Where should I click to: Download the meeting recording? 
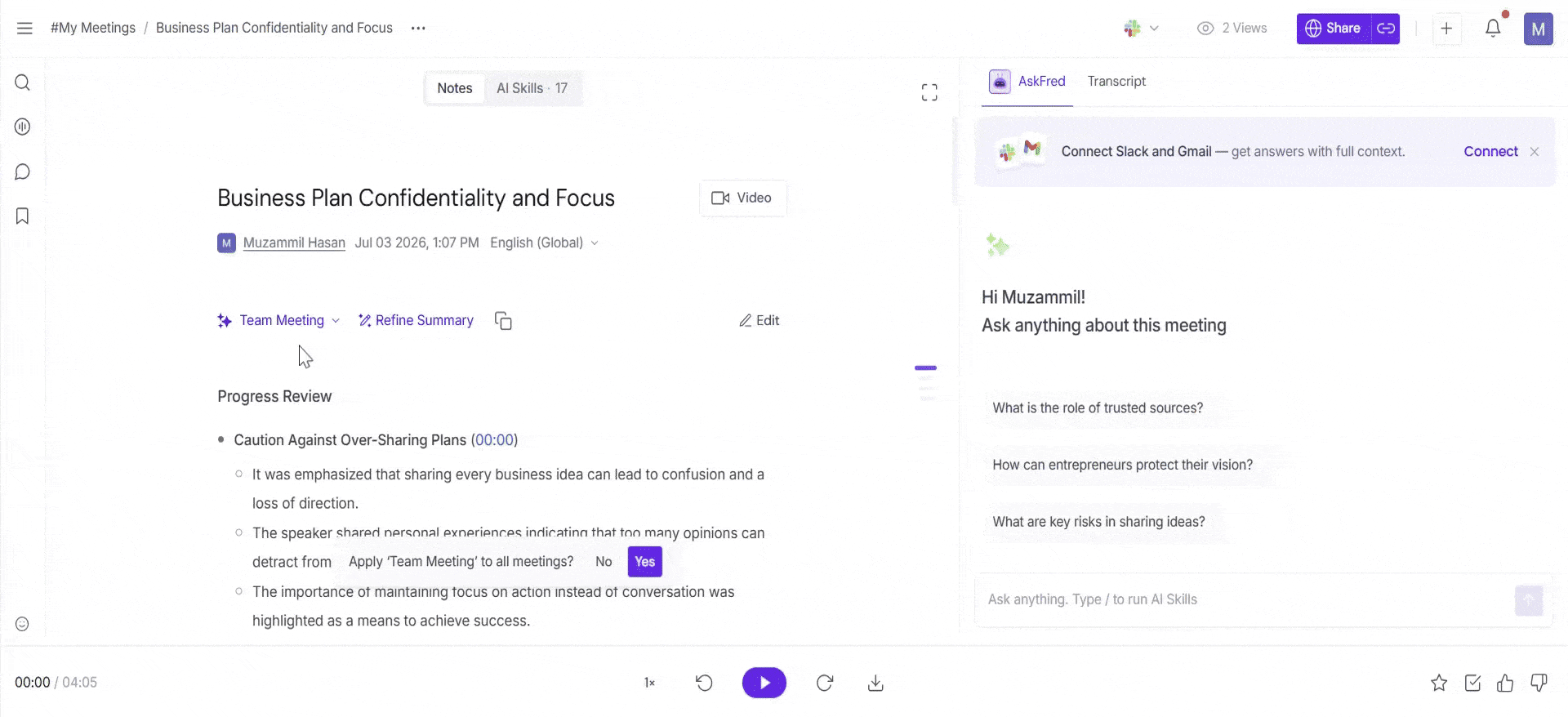tap(875, 683)
